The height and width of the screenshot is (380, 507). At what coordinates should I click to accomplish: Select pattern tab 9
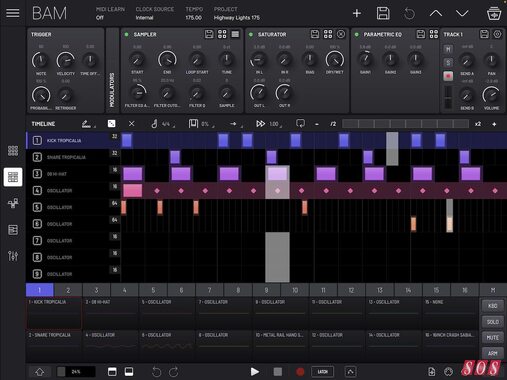pos(266,290)
